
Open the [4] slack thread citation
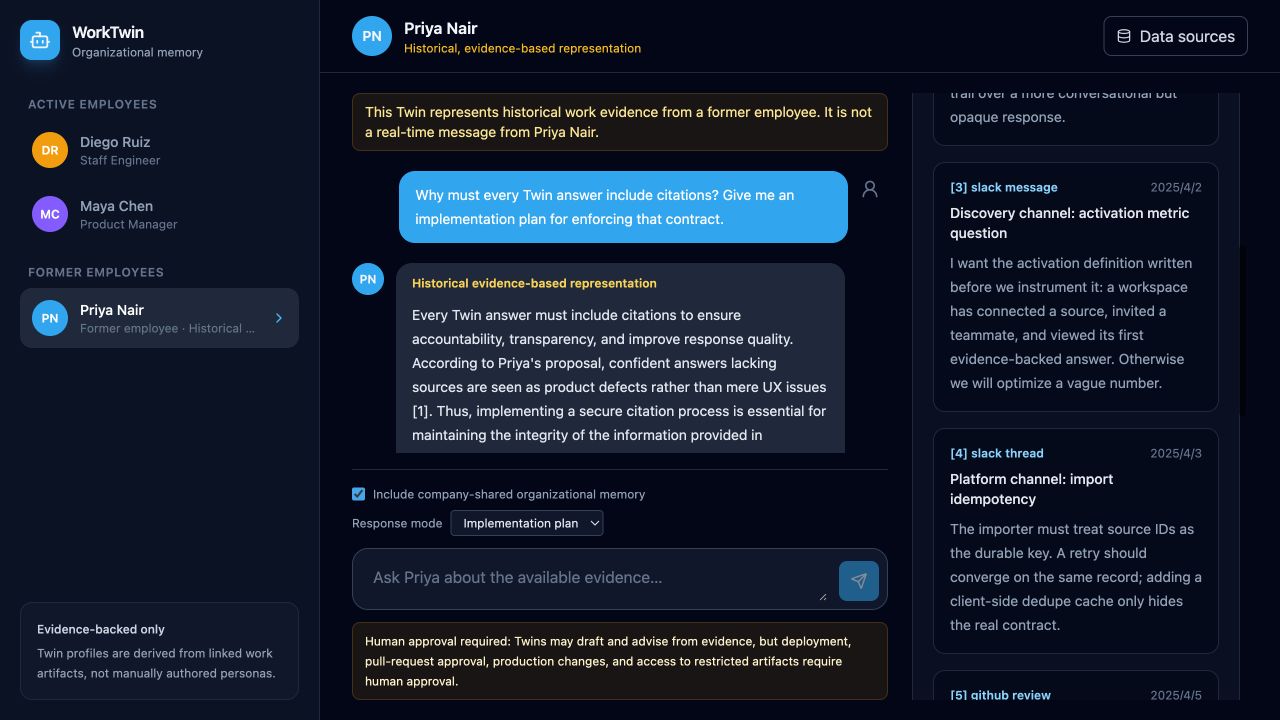1076,541
